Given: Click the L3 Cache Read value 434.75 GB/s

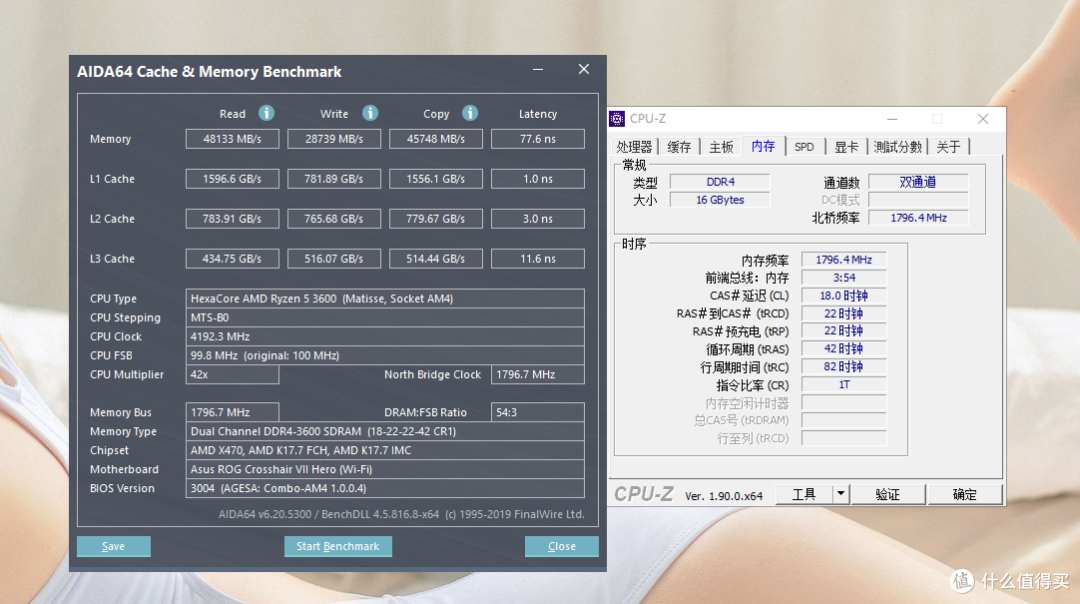Looking at the screenshot, I should [232, 258].
